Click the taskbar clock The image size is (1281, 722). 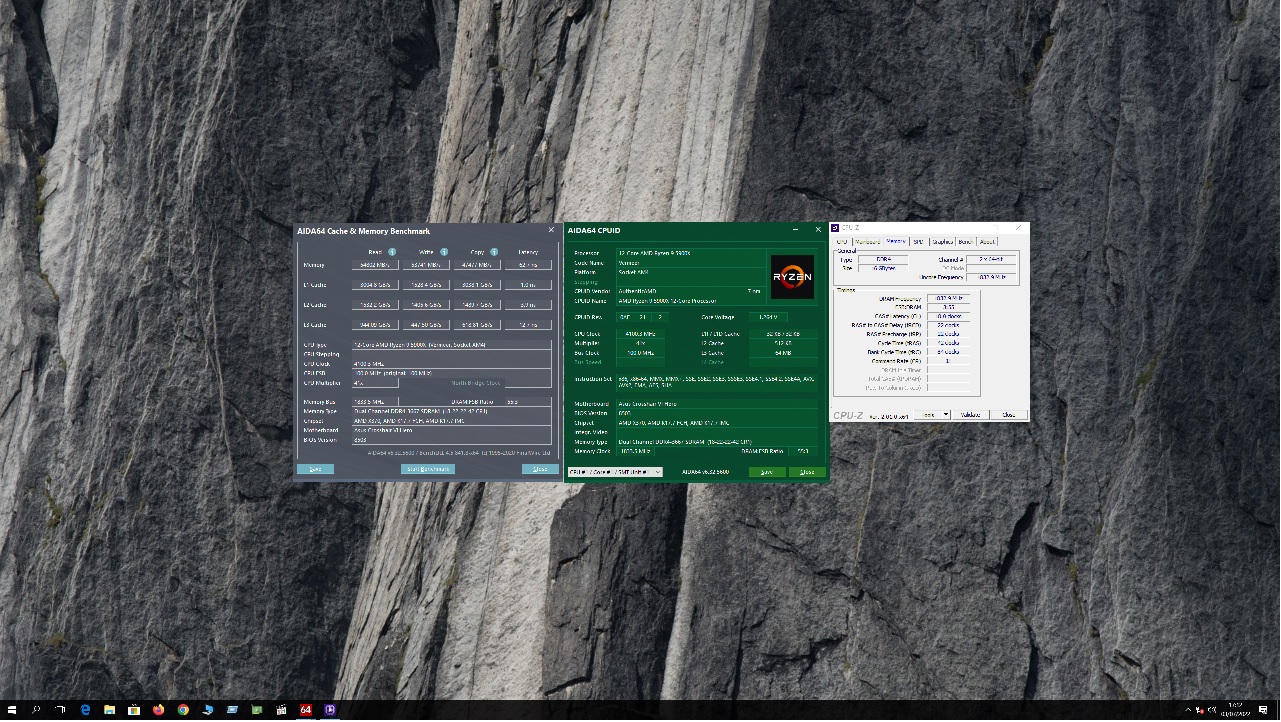1235,711
